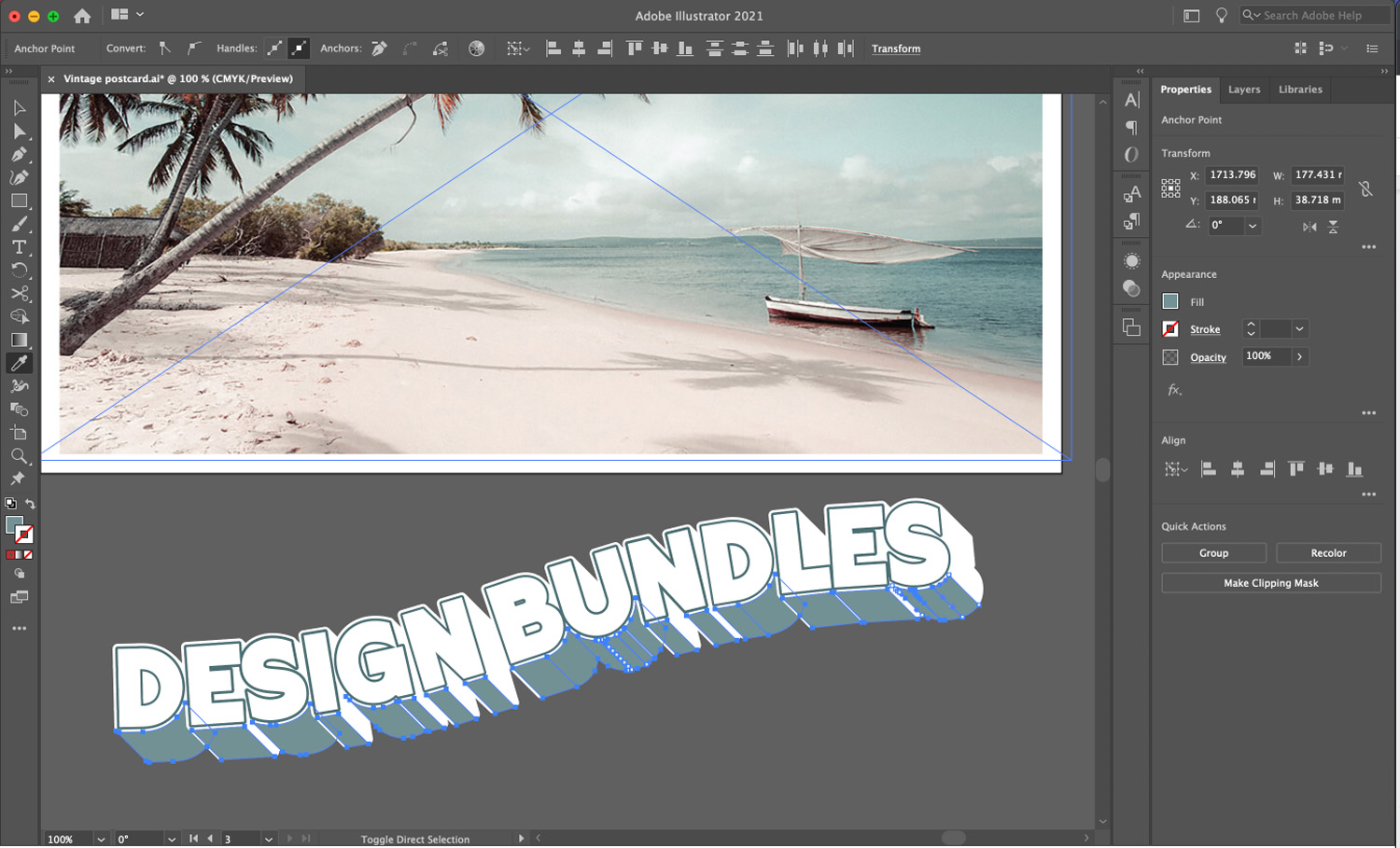This screenshot has height=848, width=1400.
Task: Open the Opacity link in Appearance
Action: pos(1208,357)
